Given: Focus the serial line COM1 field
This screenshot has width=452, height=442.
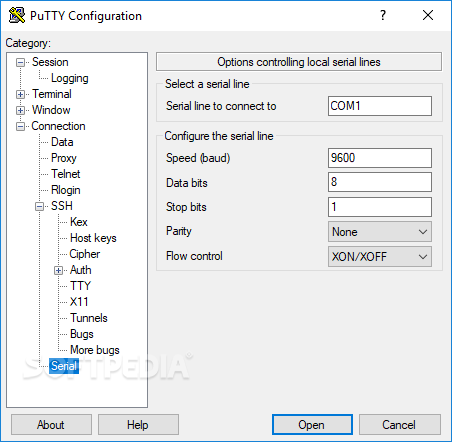Looking at the screenshot, I should (380, 106).
